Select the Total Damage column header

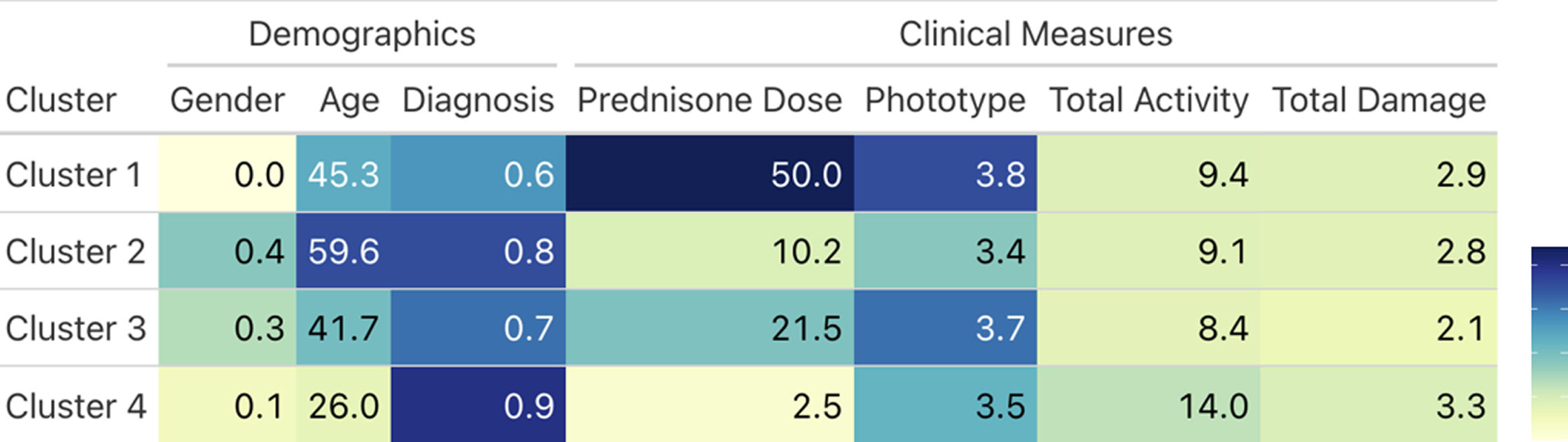[x=1378, y=100]
